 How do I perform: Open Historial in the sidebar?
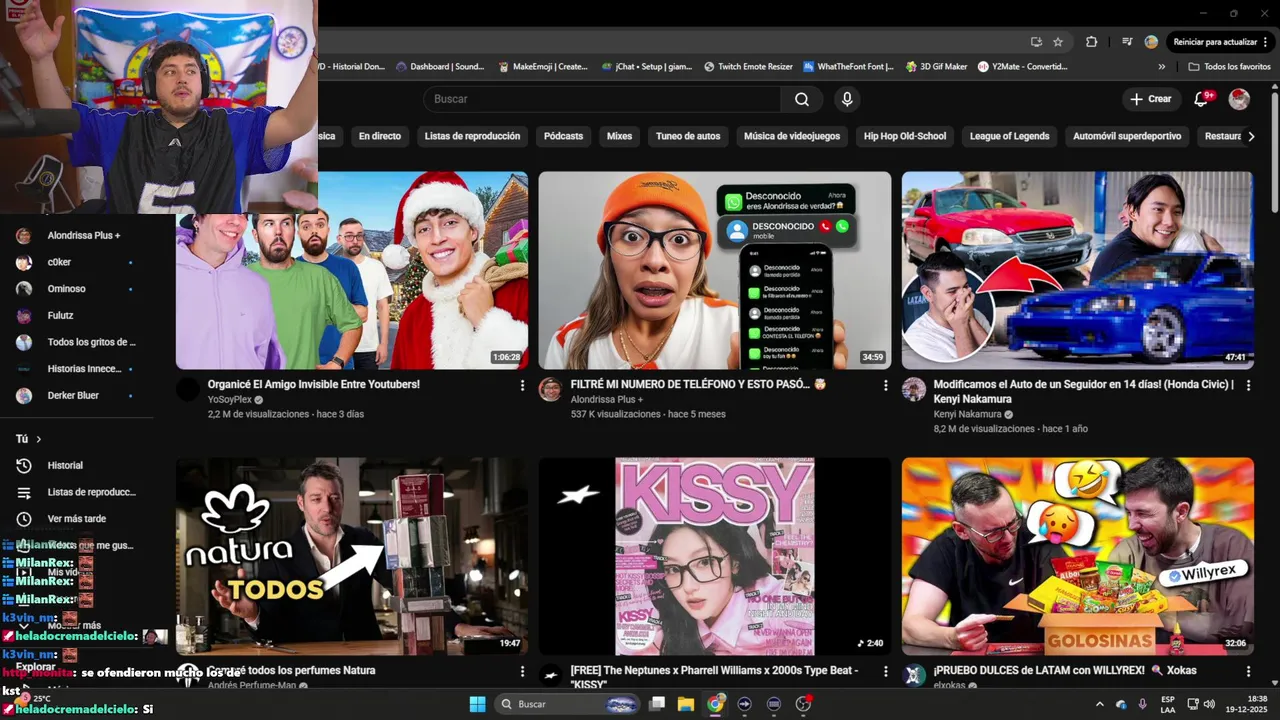pyautogui.click(x=76, y=466)
